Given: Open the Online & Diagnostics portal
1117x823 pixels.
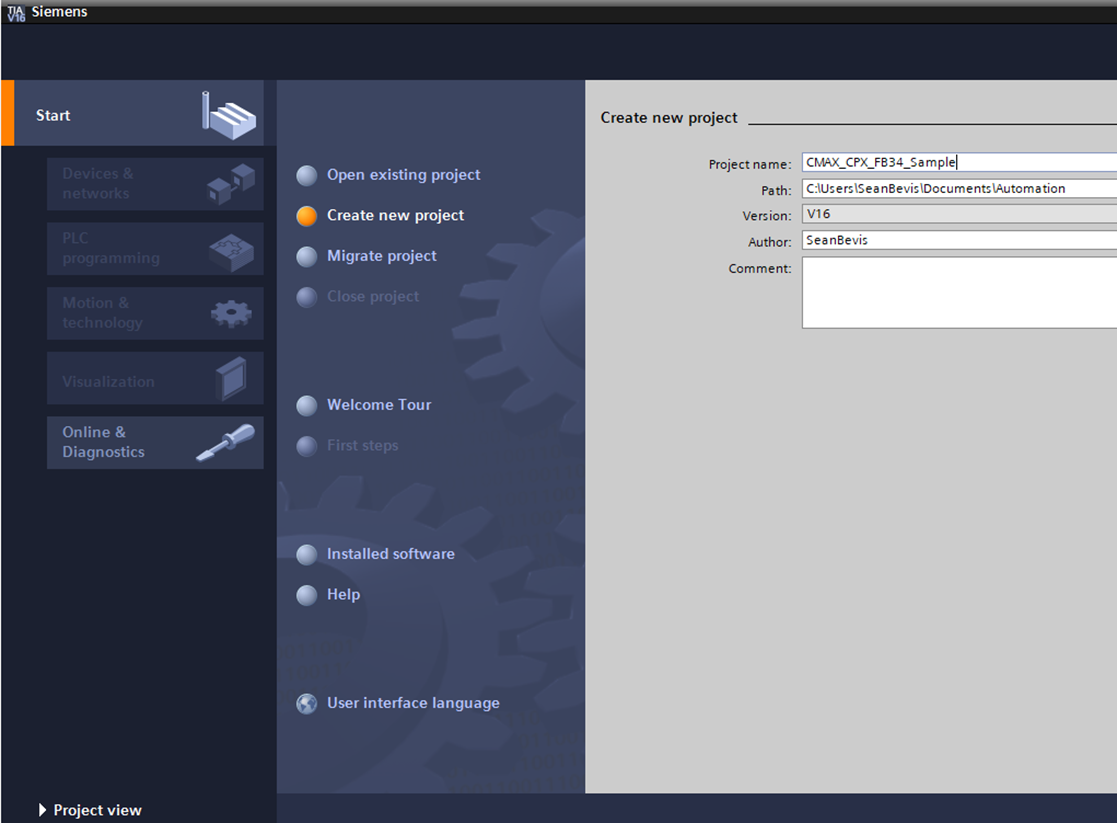Looking at the screenshot, I should (155, 442).
